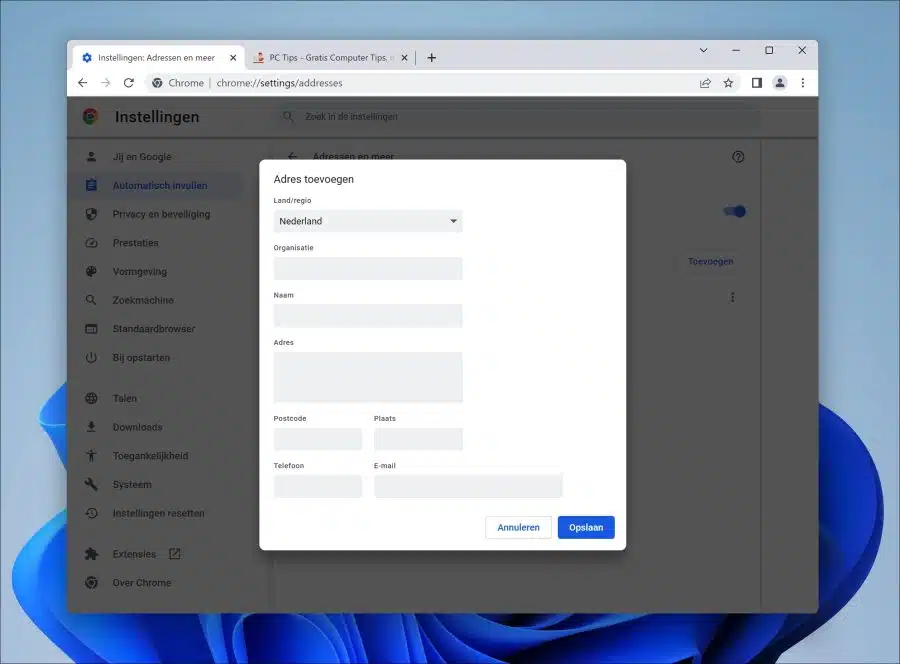900x664 pixels.
Task: Select Automatisch invullen in sidebar
Action: (160, 185)
